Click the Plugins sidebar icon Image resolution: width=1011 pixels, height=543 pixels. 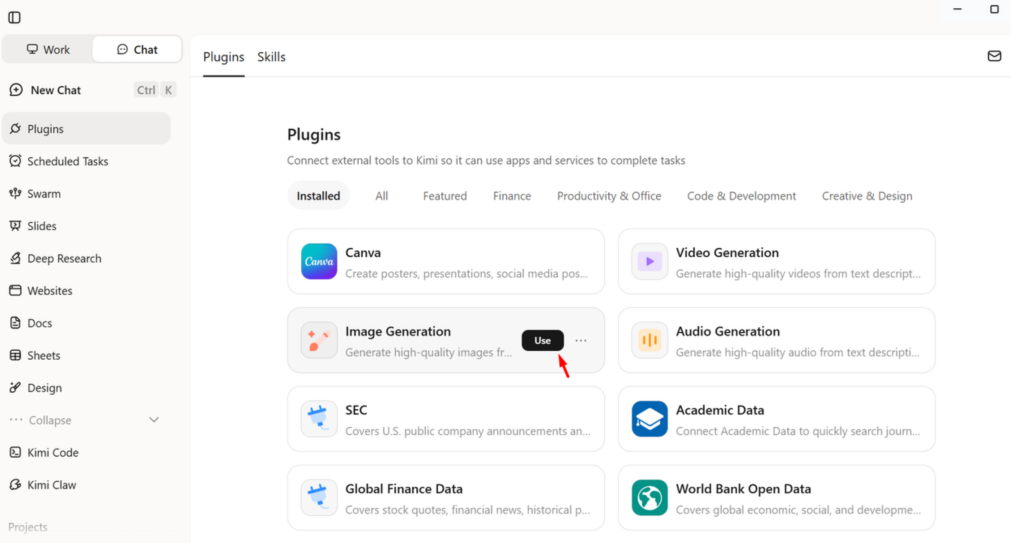(15, 128)
